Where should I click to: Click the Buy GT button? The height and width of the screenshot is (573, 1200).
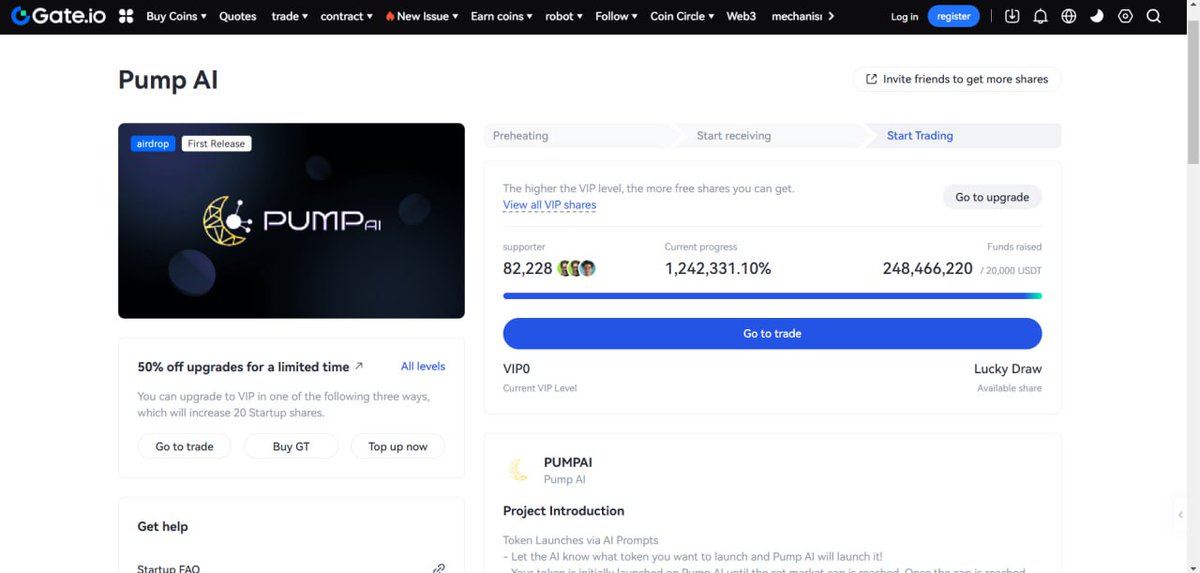point(291,446)
